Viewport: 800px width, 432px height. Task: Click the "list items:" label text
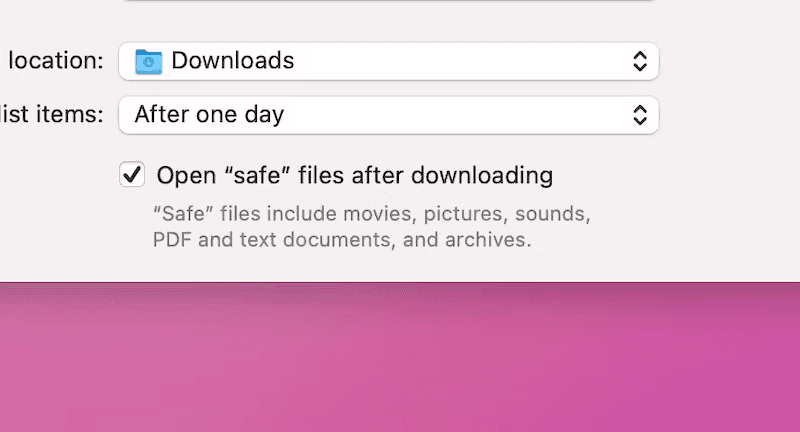(52, 114)
